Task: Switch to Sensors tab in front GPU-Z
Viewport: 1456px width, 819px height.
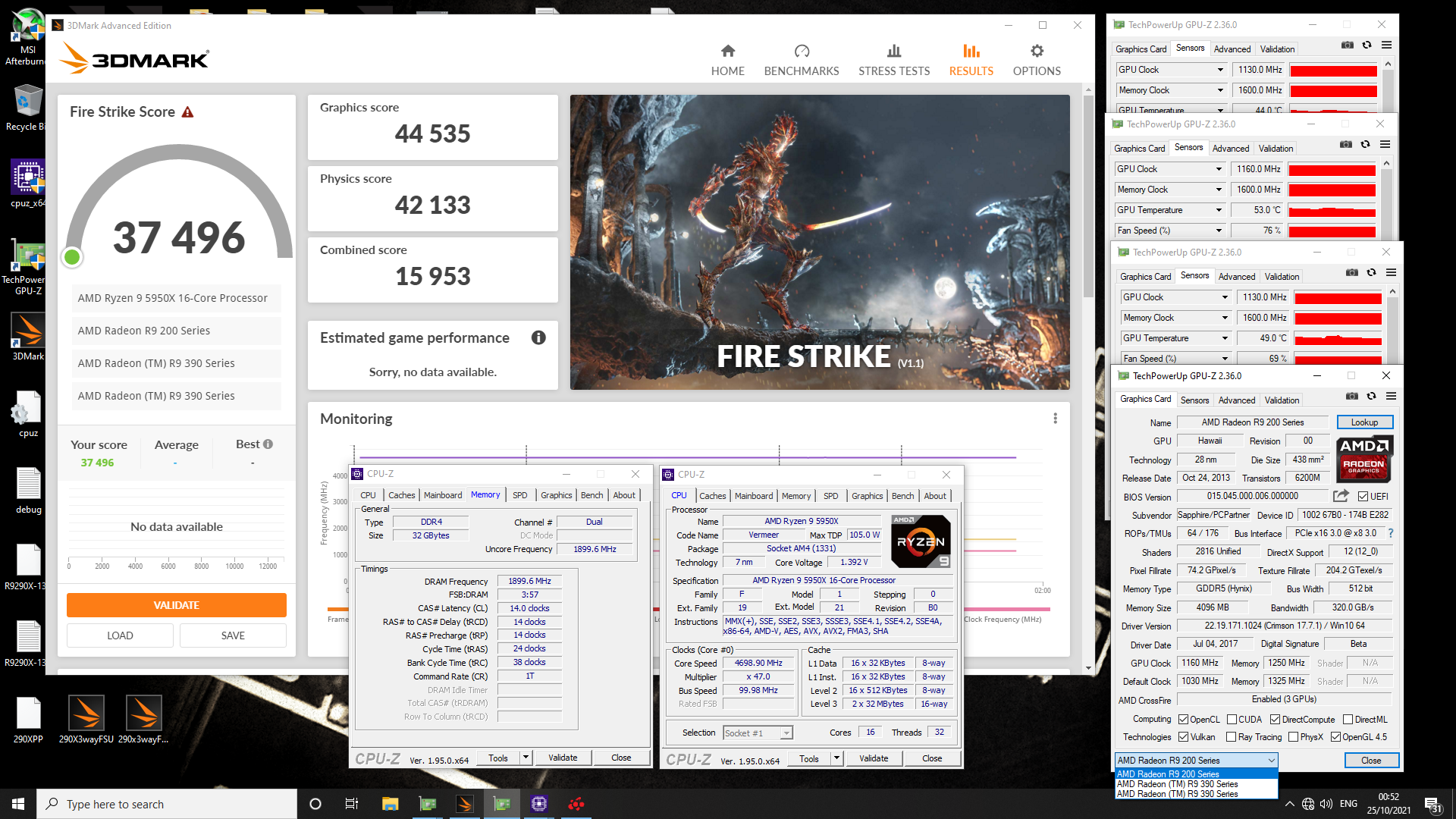Action: (1194, 400)
